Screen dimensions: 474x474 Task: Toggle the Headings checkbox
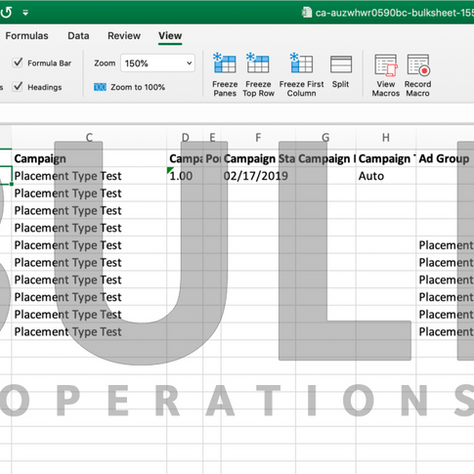tap(17, 87)
